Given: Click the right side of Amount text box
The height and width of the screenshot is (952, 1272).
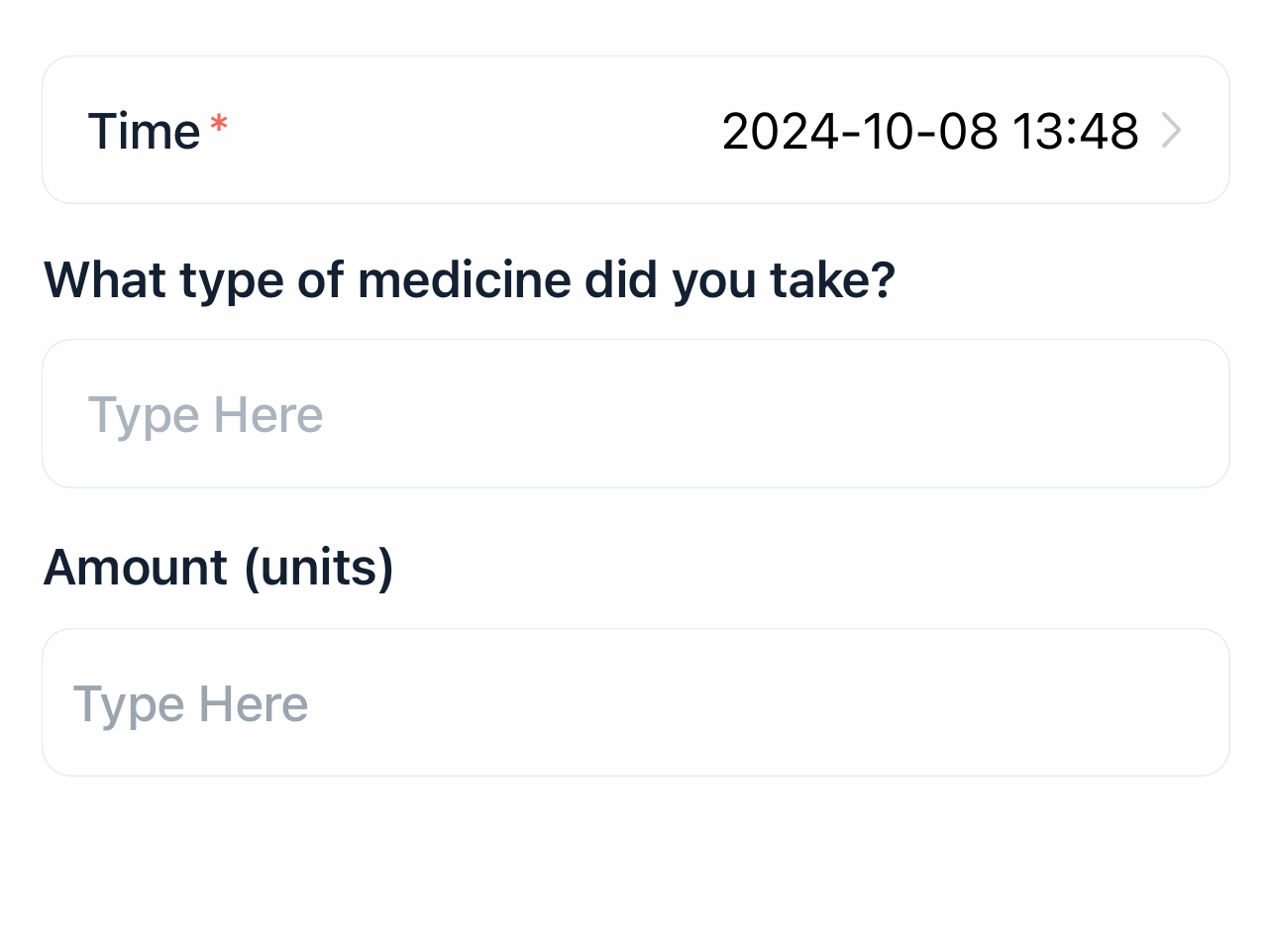Looking at the screenshot, I should [x=1090, y=702].
